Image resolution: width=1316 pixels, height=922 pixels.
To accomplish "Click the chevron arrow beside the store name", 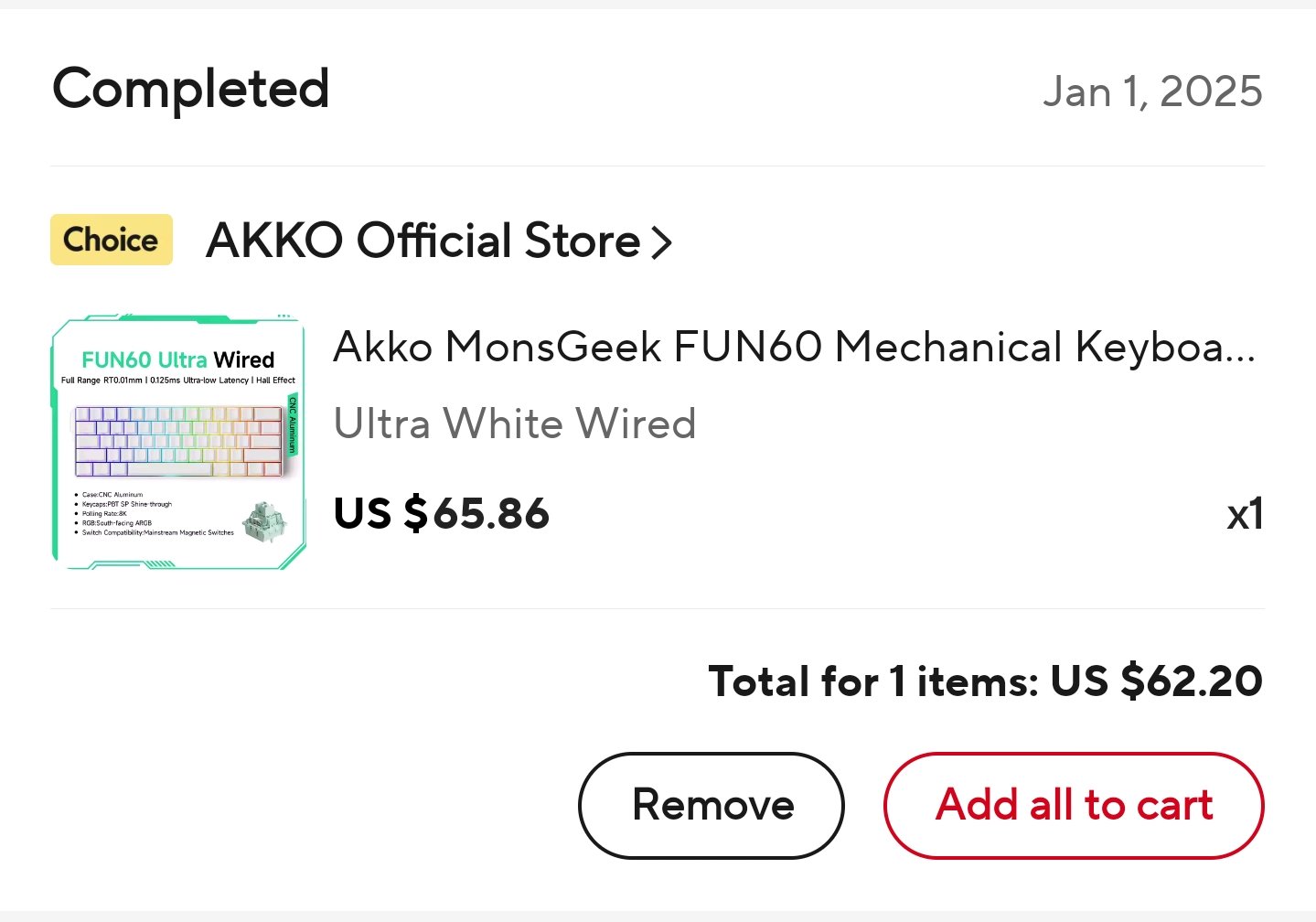I will click(661, 242).
